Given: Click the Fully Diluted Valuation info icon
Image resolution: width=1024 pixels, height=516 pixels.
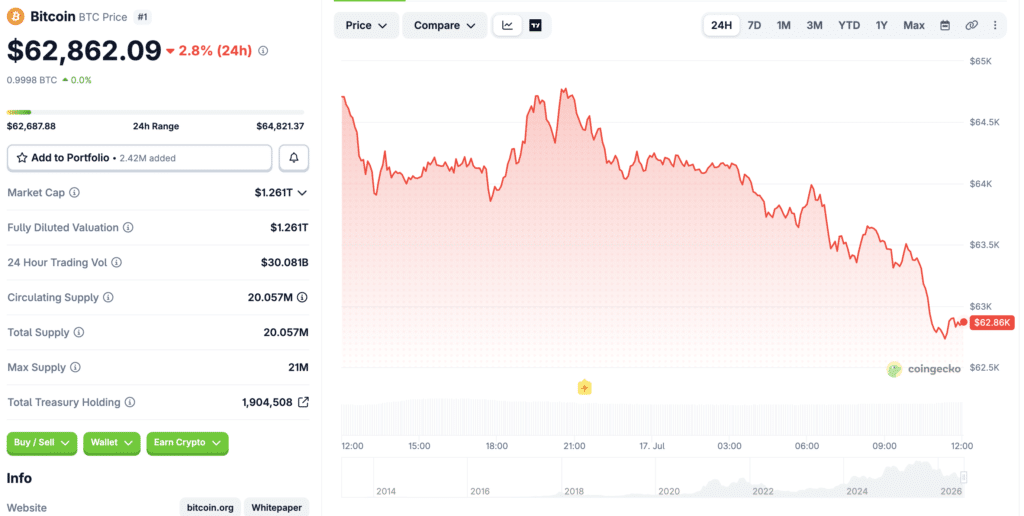Looking at the screenshot, I should pyautogui.click(x=128, y=227).
